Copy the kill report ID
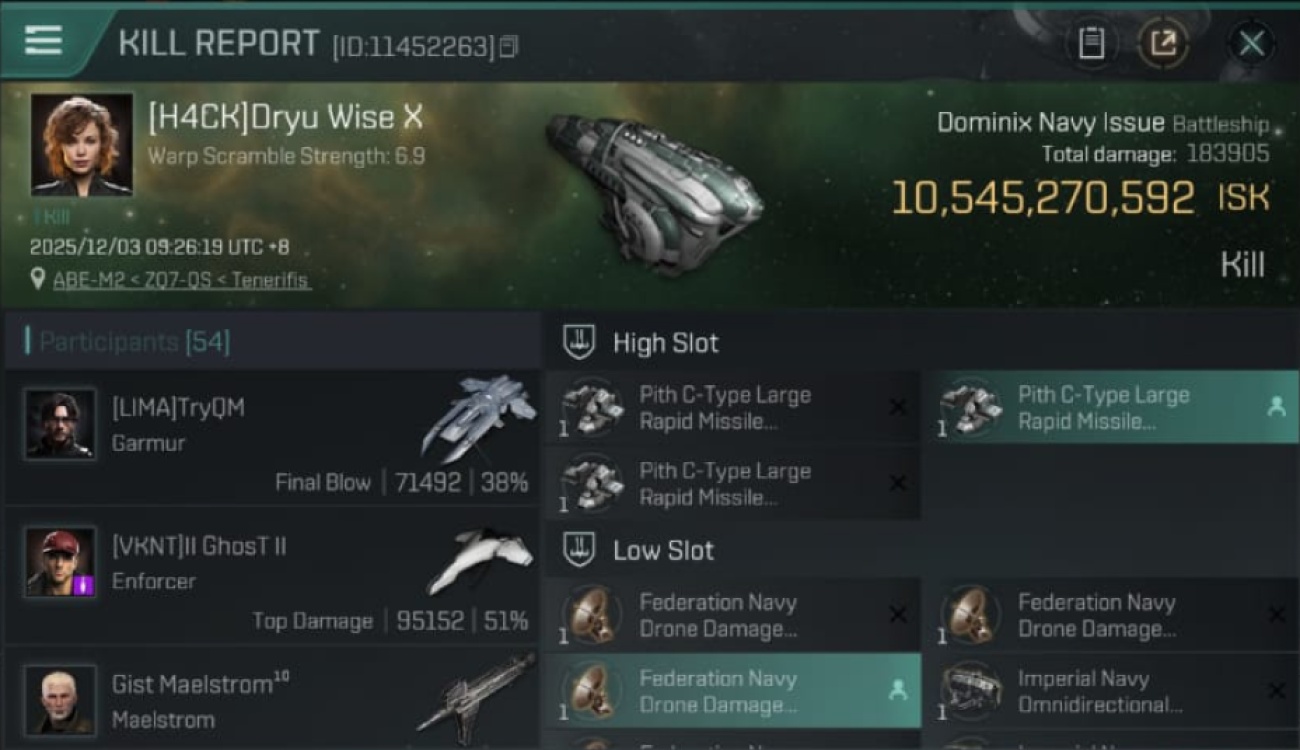 (509, 46)
